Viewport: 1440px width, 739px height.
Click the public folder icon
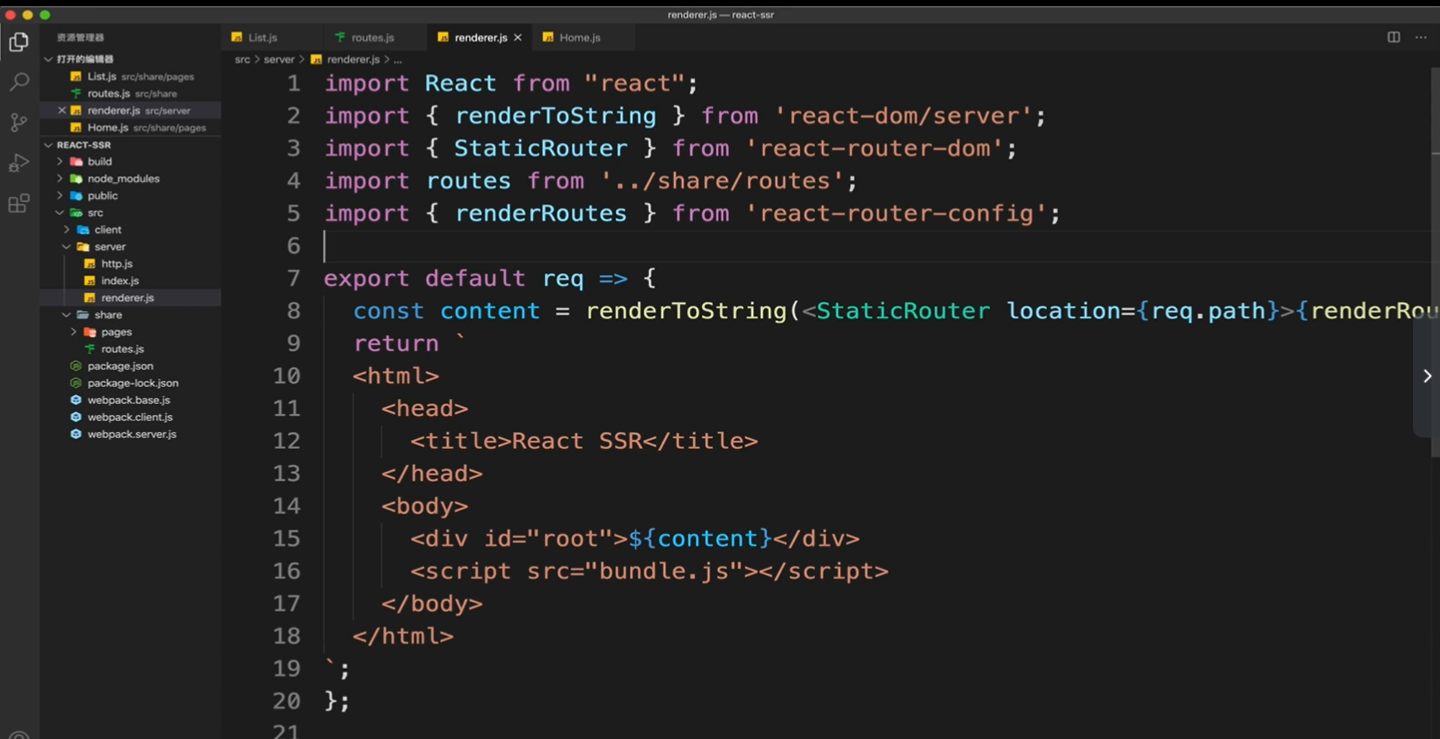(76, 195)
